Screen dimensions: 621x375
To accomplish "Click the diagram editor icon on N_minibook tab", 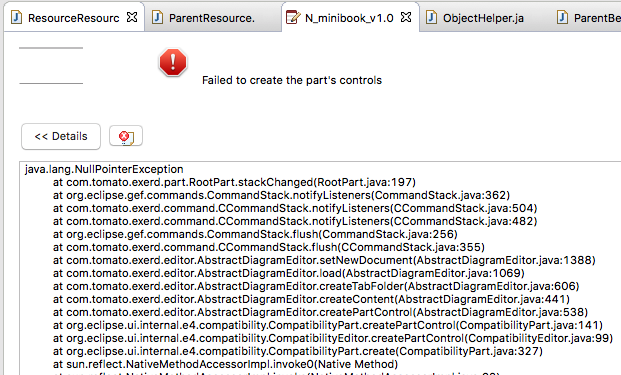I will point(293,18).
